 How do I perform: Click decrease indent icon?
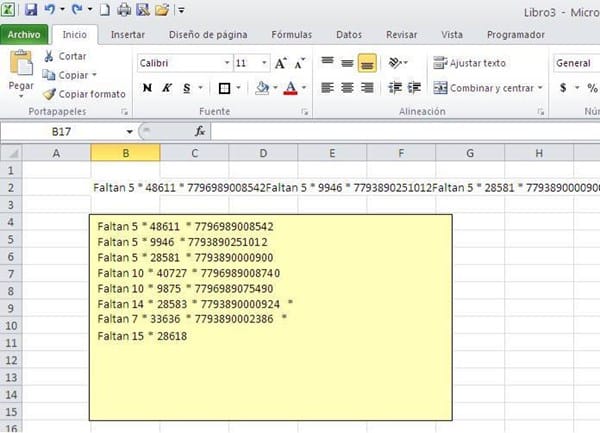tap(395, 88)
